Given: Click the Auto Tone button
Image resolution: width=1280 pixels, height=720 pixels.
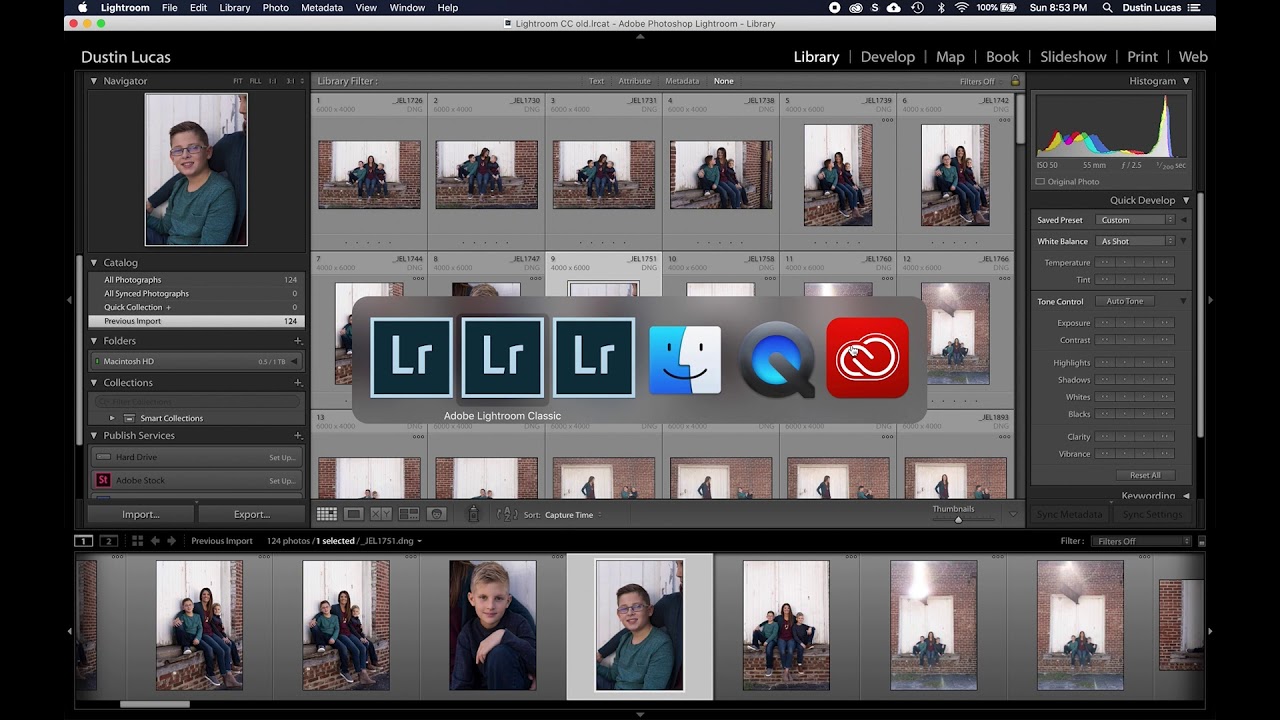Looking at the screenshot, I should coord(1125,301).
